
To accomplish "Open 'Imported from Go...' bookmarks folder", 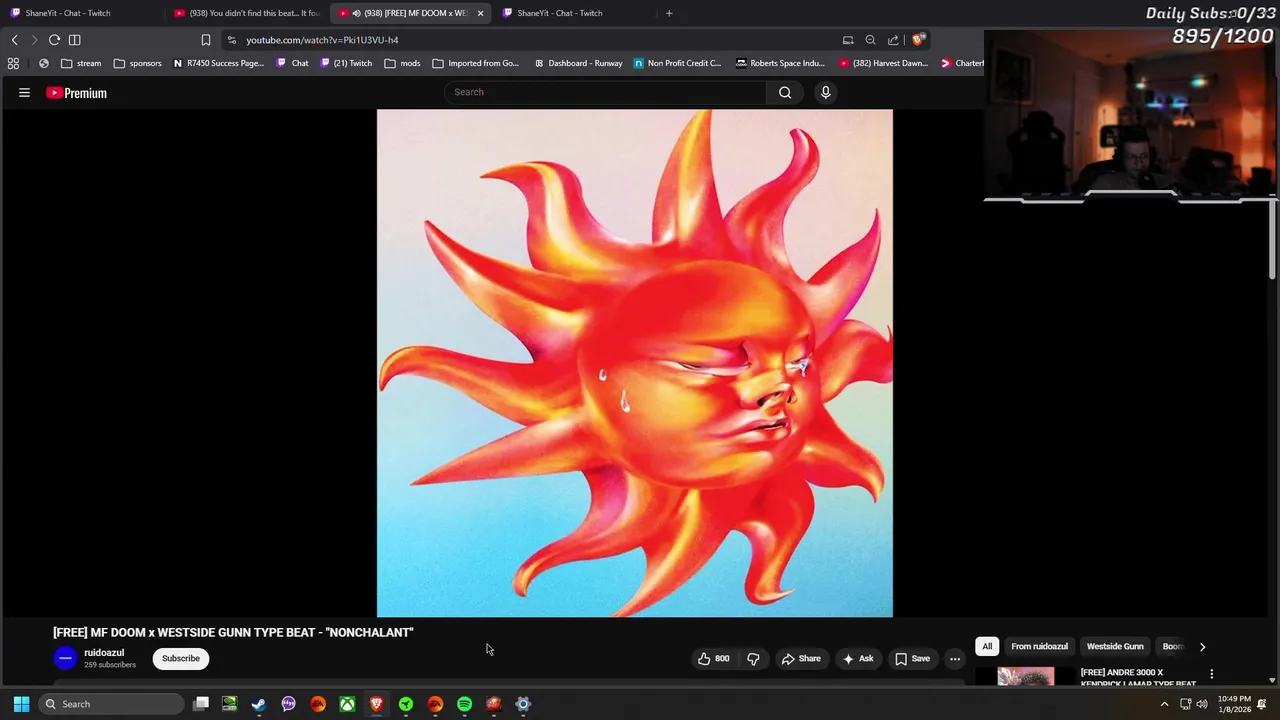I will [475, 63].
